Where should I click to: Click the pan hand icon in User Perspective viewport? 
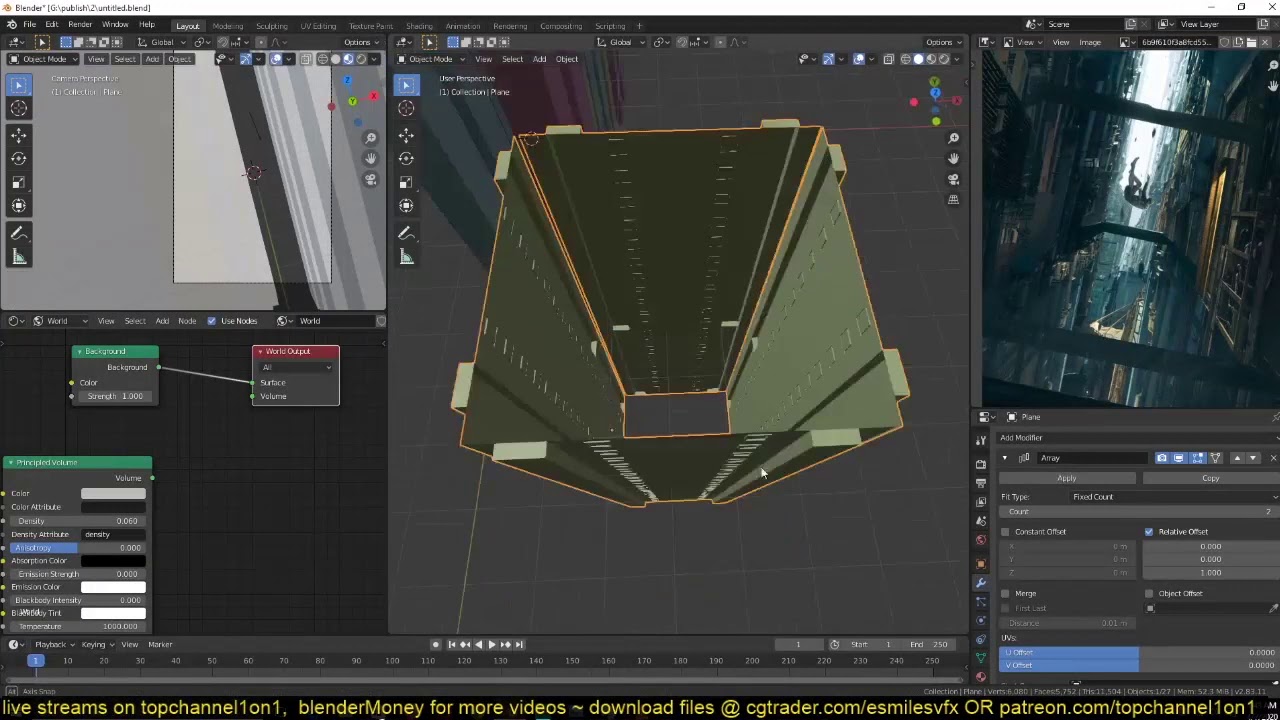(x=953, y=159)
